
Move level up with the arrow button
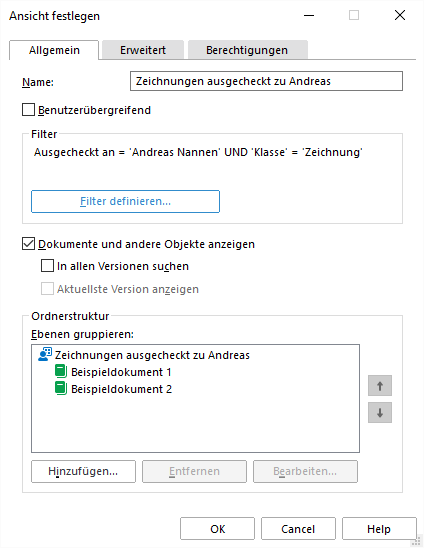380,386
